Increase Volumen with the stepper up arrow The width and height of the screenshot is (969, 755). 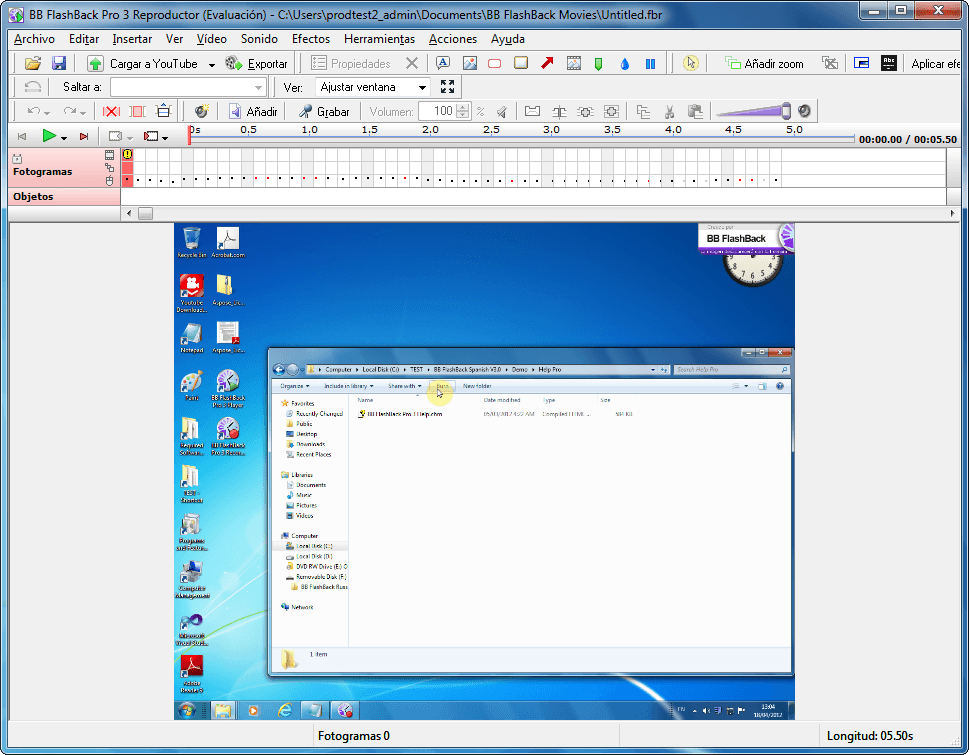(463, 108)
